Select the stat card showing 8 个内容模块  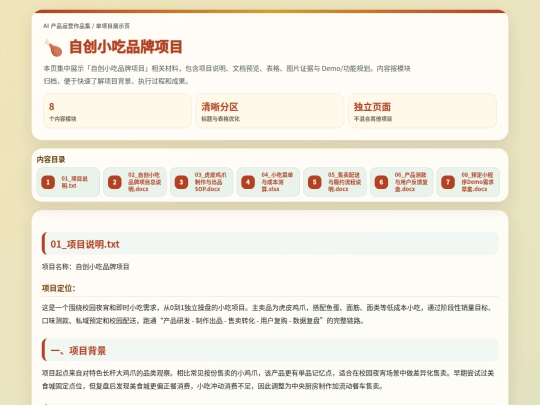117,111
